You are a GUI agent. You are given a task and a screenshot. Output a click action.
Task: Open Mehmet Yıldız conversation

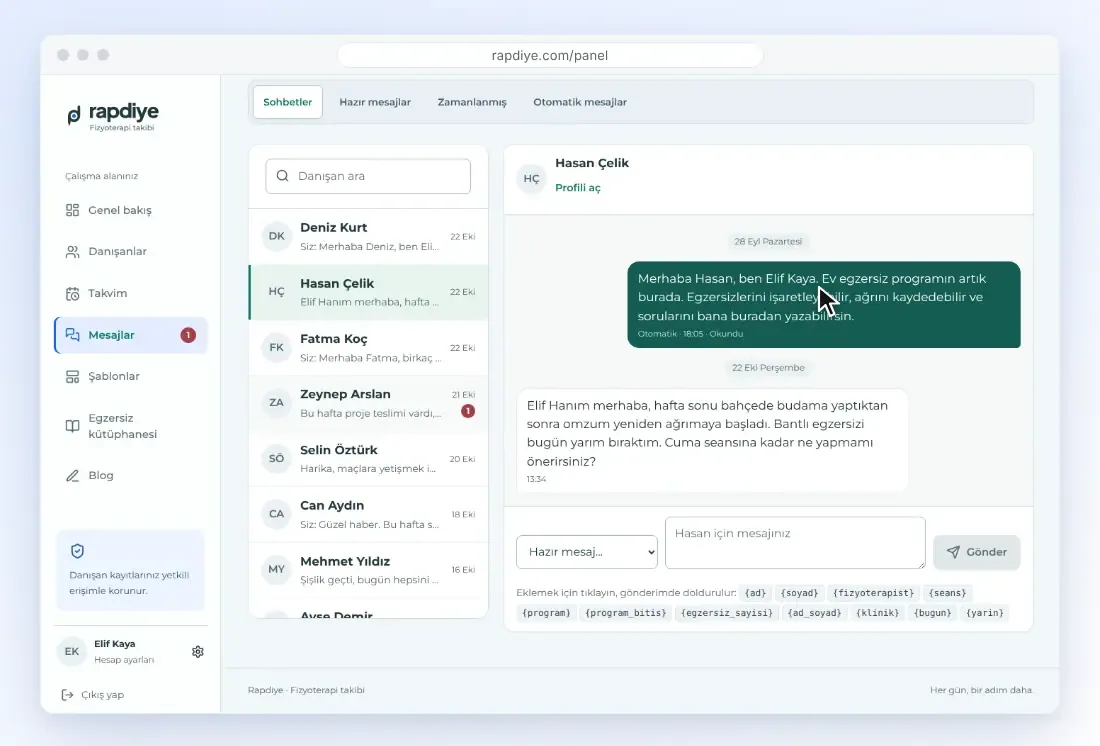tap(368, 570)
